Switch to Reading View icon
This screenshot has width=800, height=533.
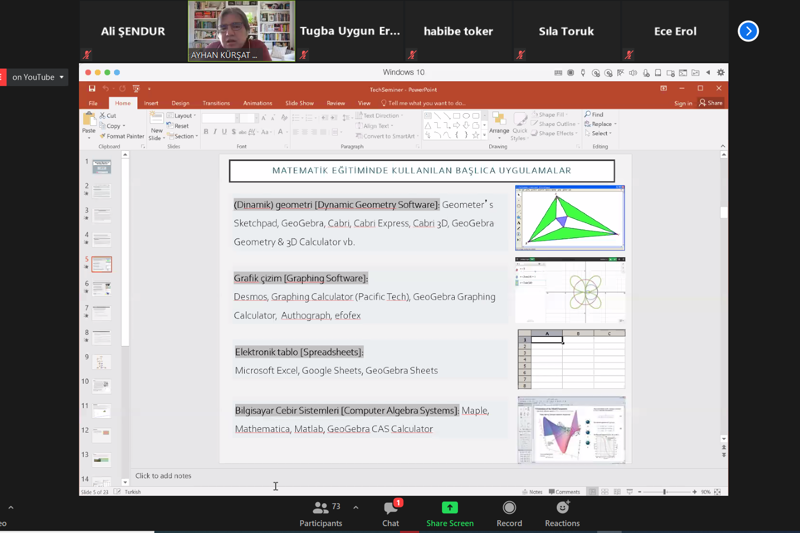[x=617, y=492]
